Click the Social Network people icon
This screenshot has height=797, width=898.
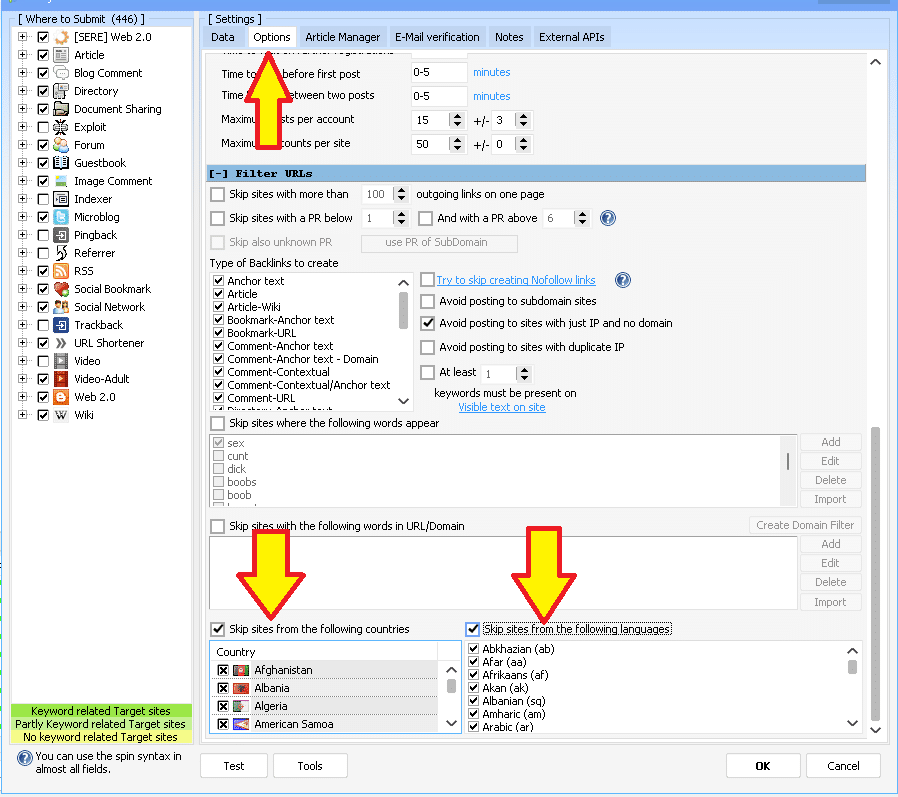61,307
